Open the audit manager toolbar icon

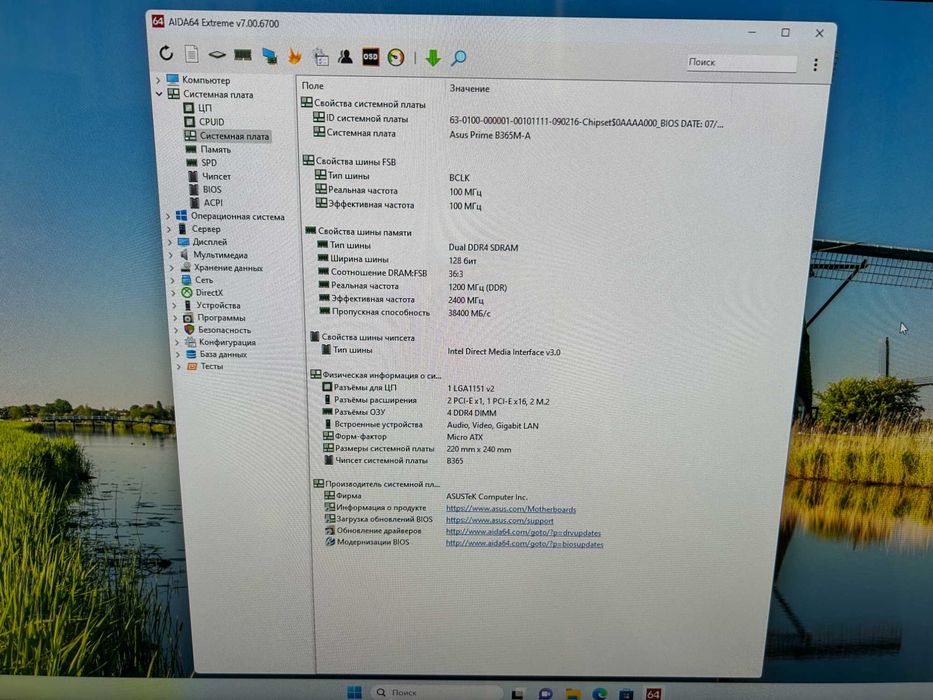coord(321,57)
